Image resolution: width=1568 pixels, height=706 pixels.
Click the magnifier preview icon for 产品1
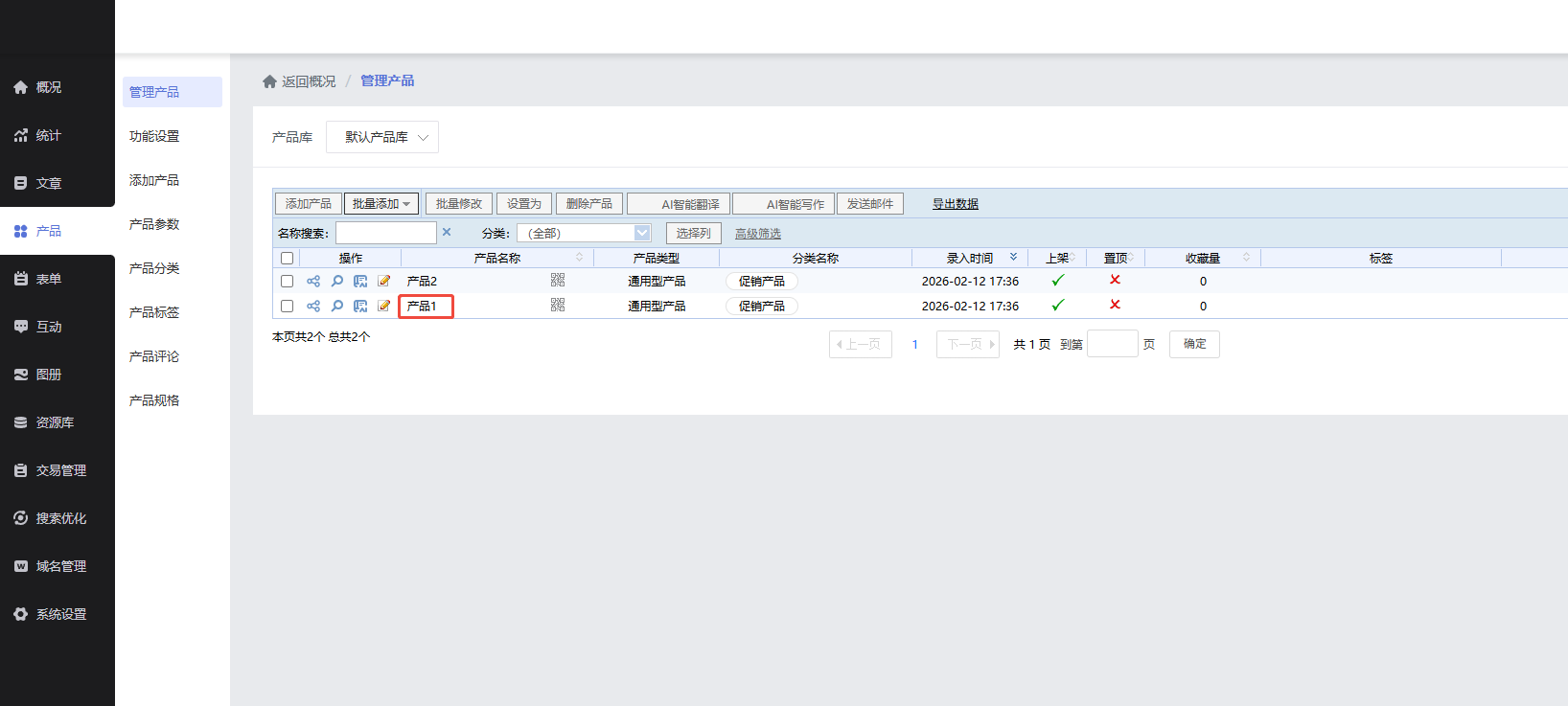coord(337,306)
